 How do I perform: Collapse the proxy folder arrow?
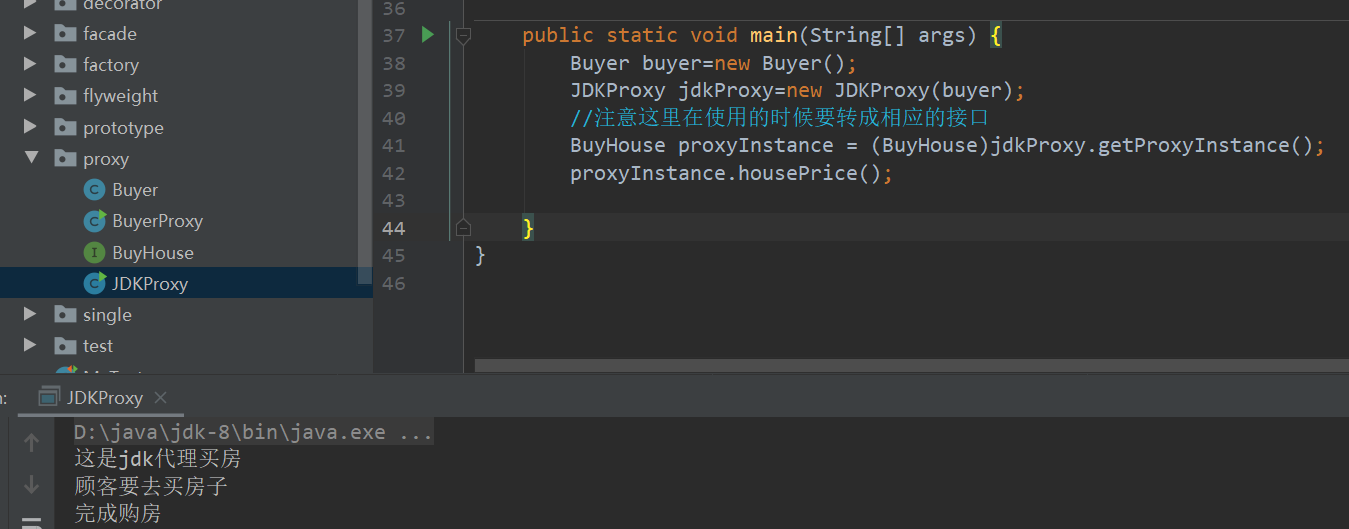pos(30,158)
